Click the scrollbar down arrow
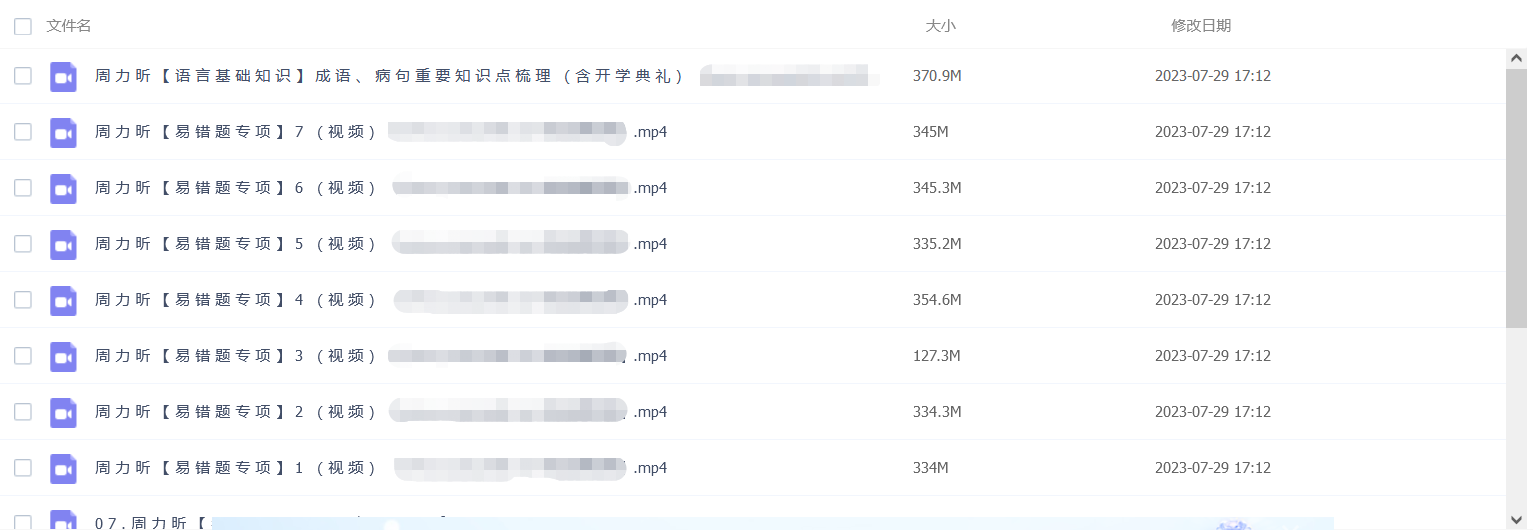Image resolution: width=1533 pixels, height=530 pixels. [1516, 520]
